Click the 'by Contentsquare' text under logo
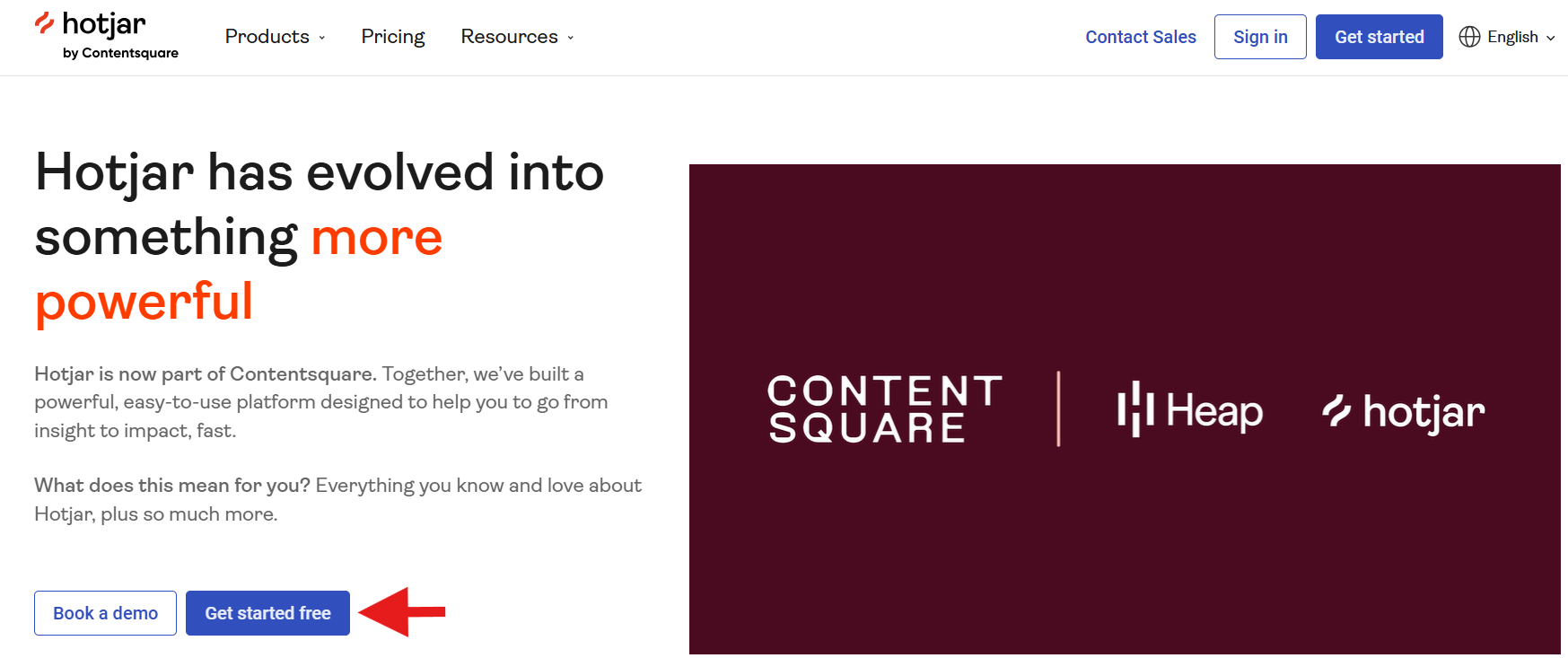Screen dimensions: 1568x658 (120, 53)
